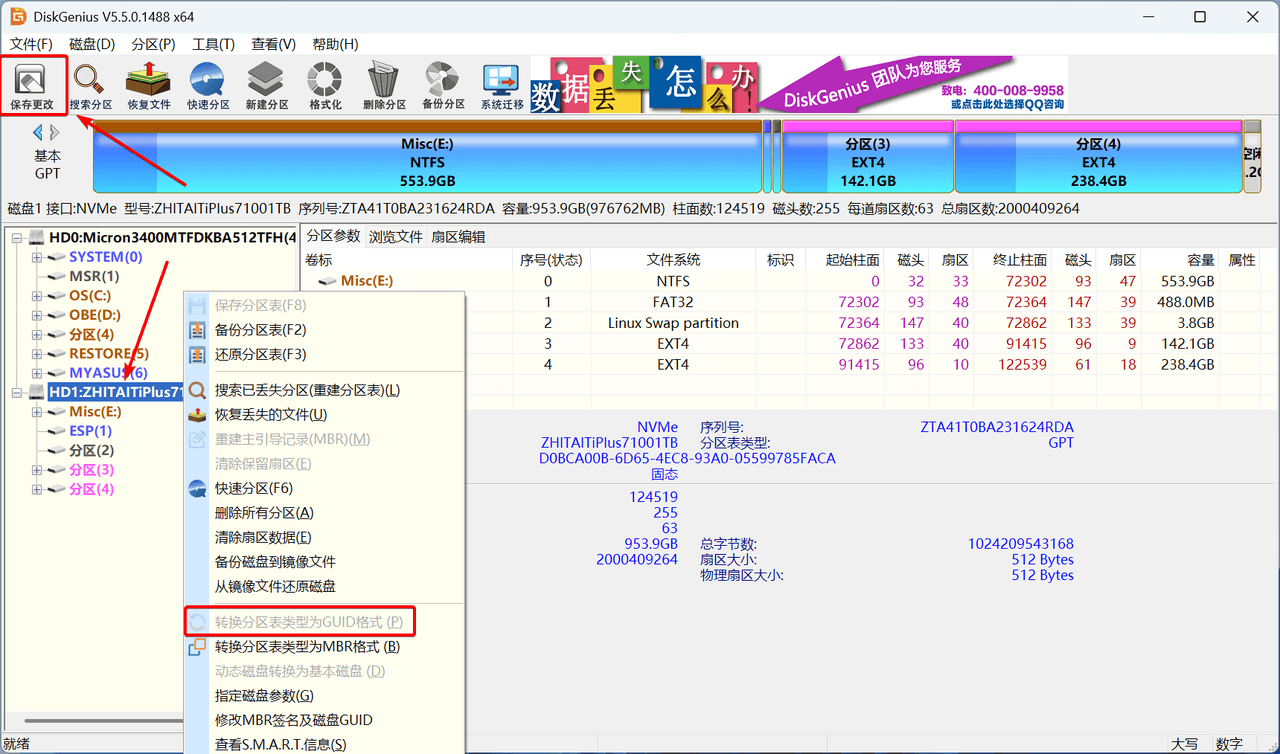This screenshot has height=754, width=1280.
Task: Click 卷标 column header
Action: click(x=408, y=260)
